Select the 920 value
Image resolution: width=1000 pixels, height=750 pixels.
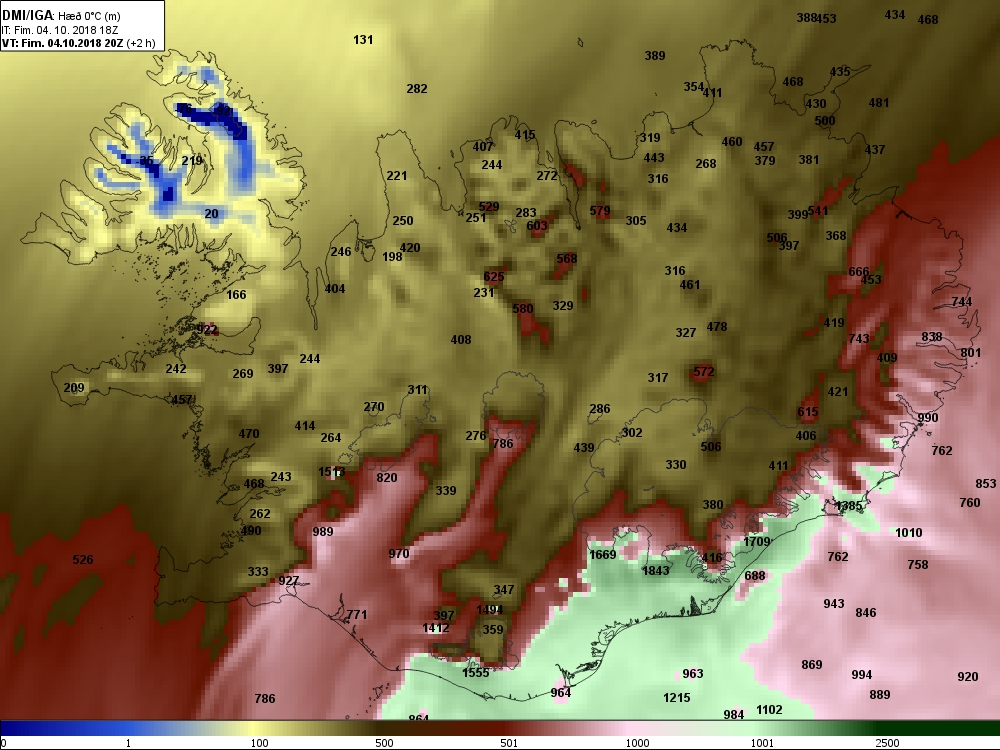point(967,677)
